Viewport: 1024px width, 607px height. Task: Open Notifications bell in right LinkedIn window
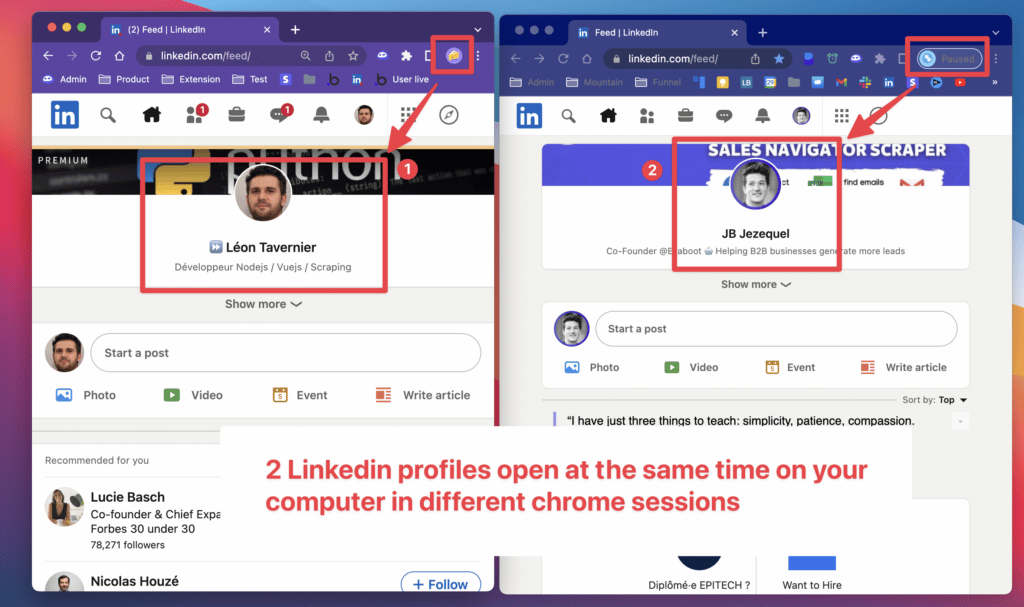[x=762, y=116]
